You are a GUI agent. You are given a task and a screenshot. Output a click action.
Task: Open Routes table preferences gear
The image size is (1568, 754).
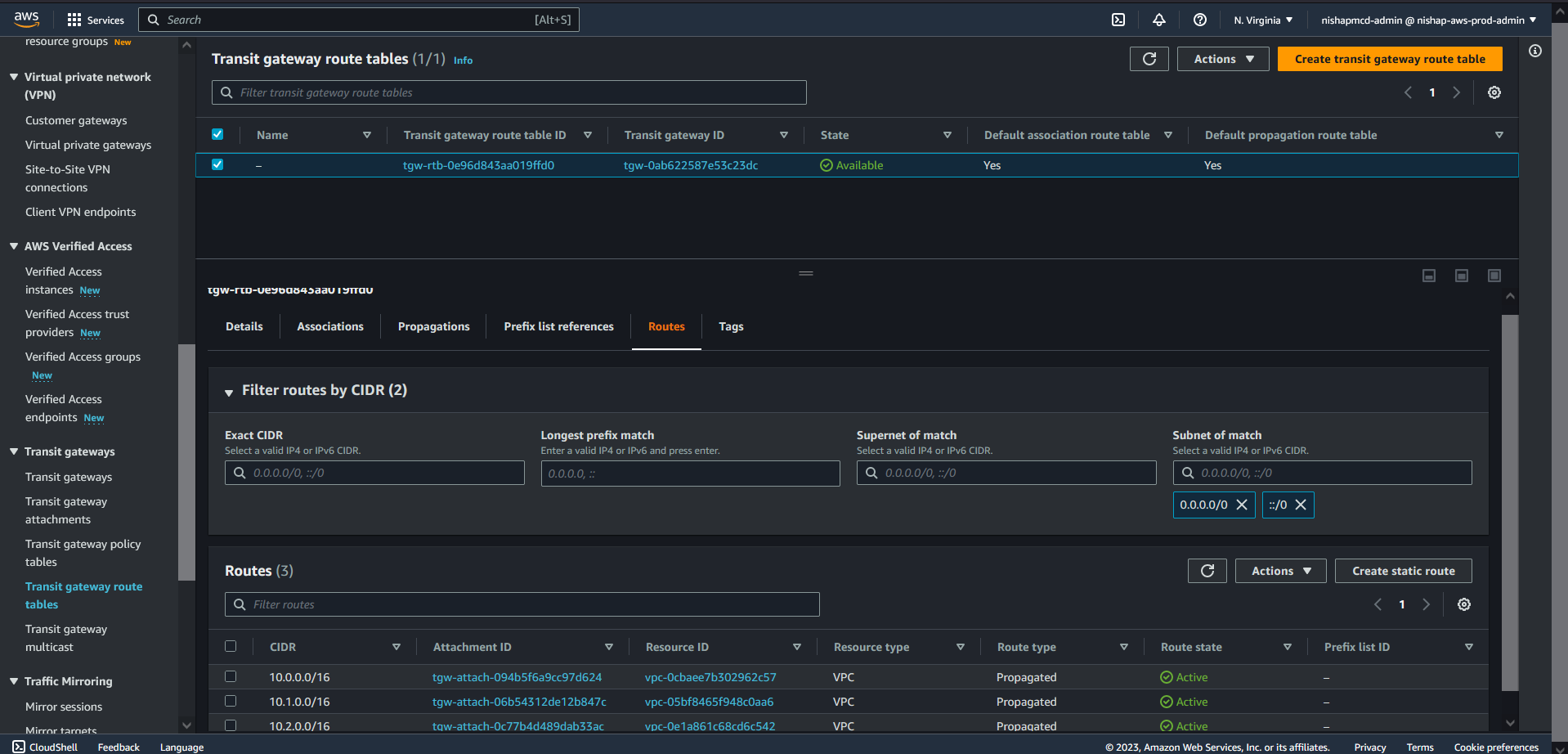1463,604
